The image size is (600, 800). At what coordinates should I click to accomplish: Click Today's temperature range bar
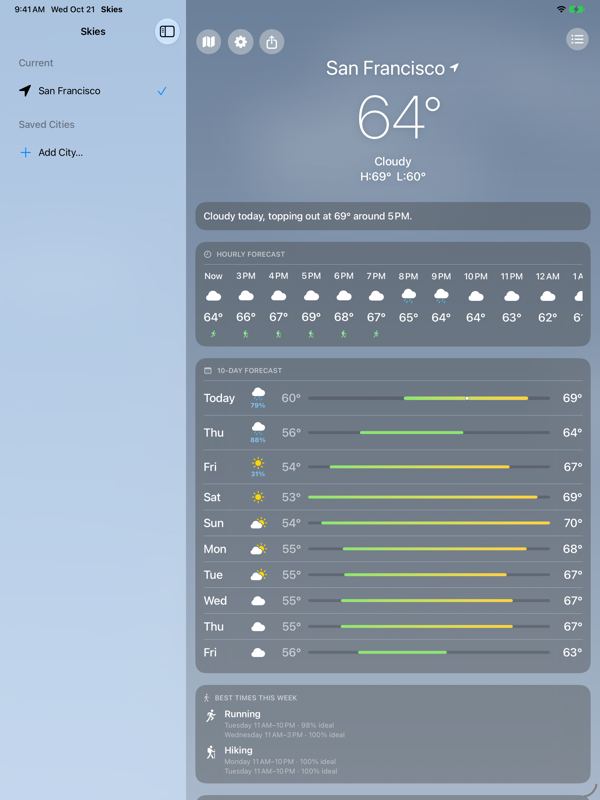pyautogui.click(x=429, y=398)
